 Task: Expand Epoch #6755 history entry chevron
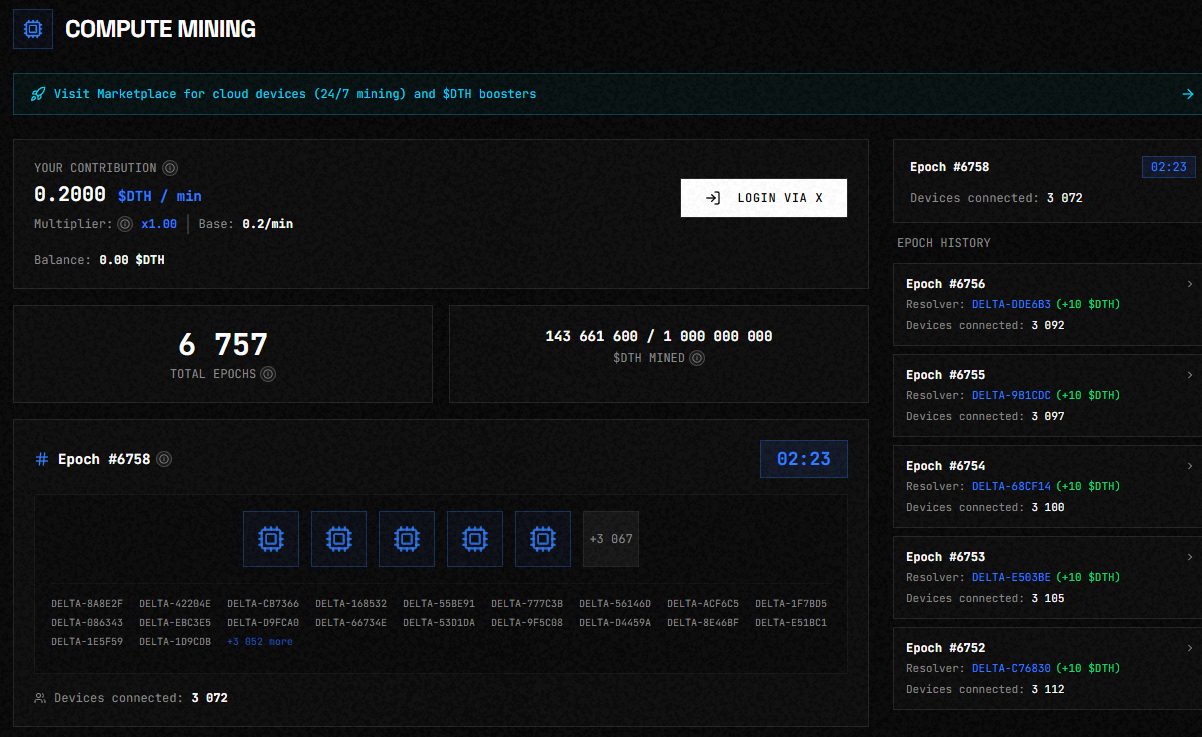[x=1189, y=375]
